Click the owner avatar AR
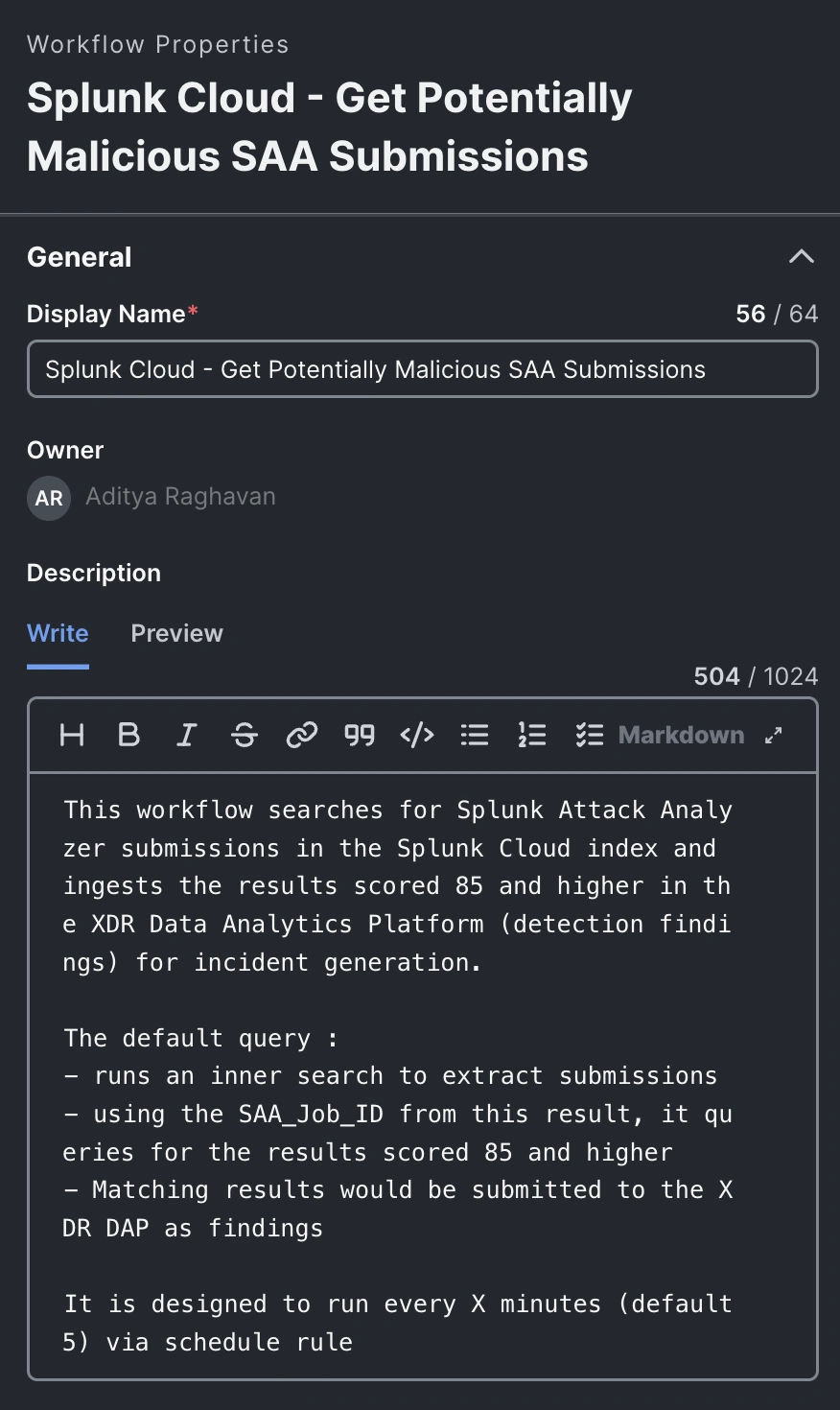This screenshot has width=840, height=1410. point(49,498)
